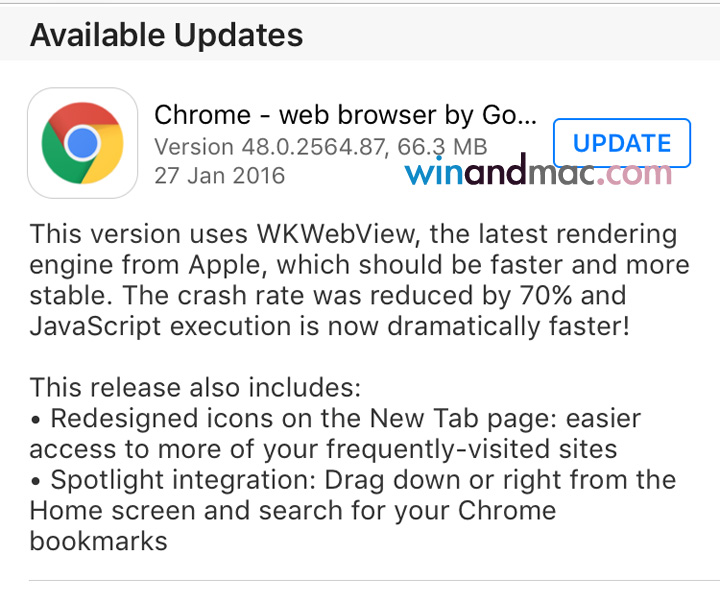Click the release date 27 Jan 2016
The width and height of the screenshot is (720, 603).
[x=219, y=176]
